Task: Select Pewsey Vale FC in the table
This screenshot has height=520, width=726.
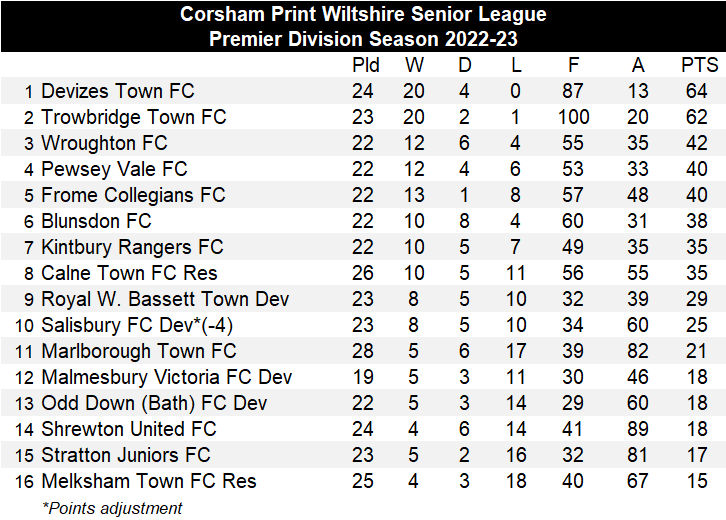Action: (114, 169)
